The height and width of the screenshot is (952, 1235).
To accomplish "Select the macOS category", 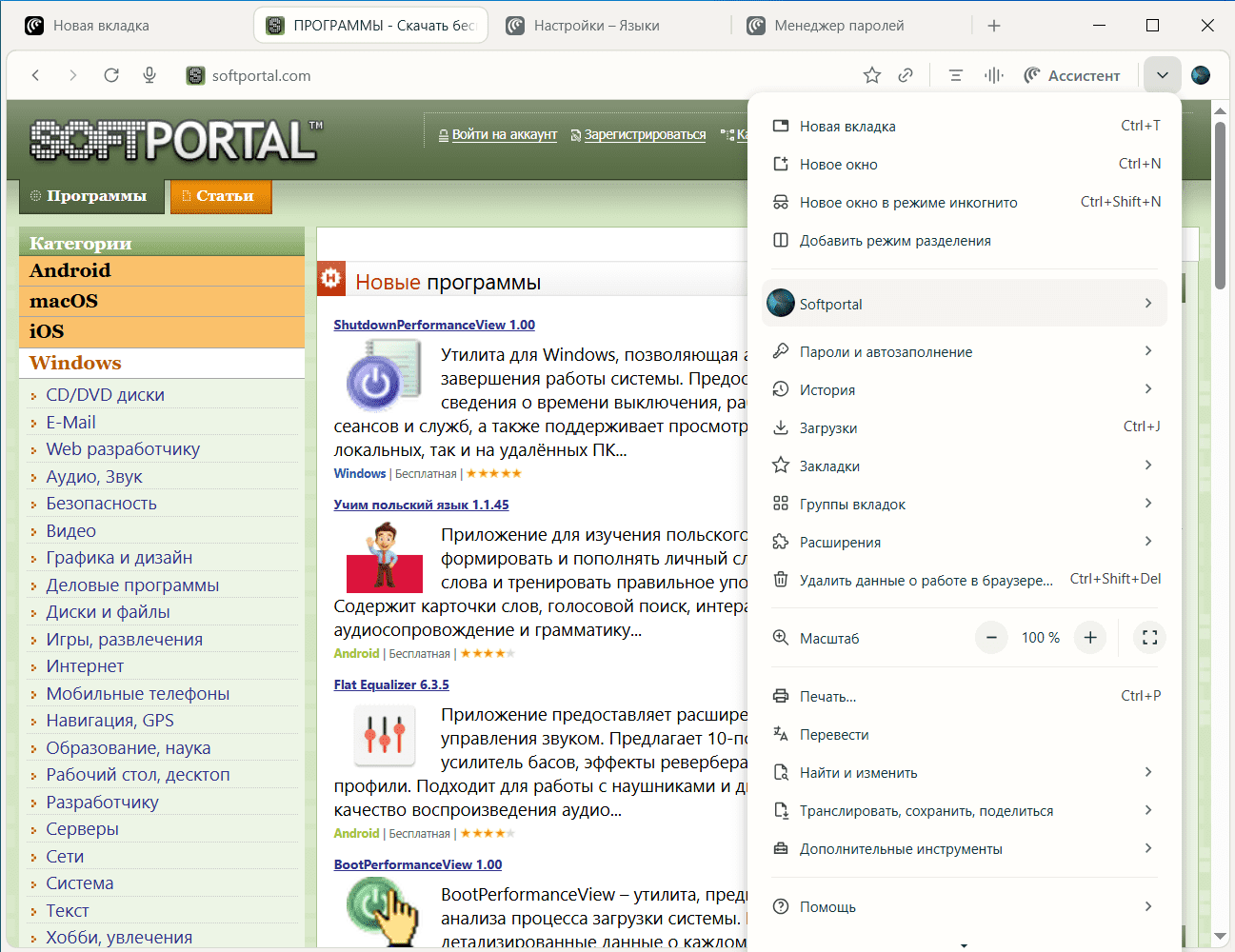I will coord(162,301).
